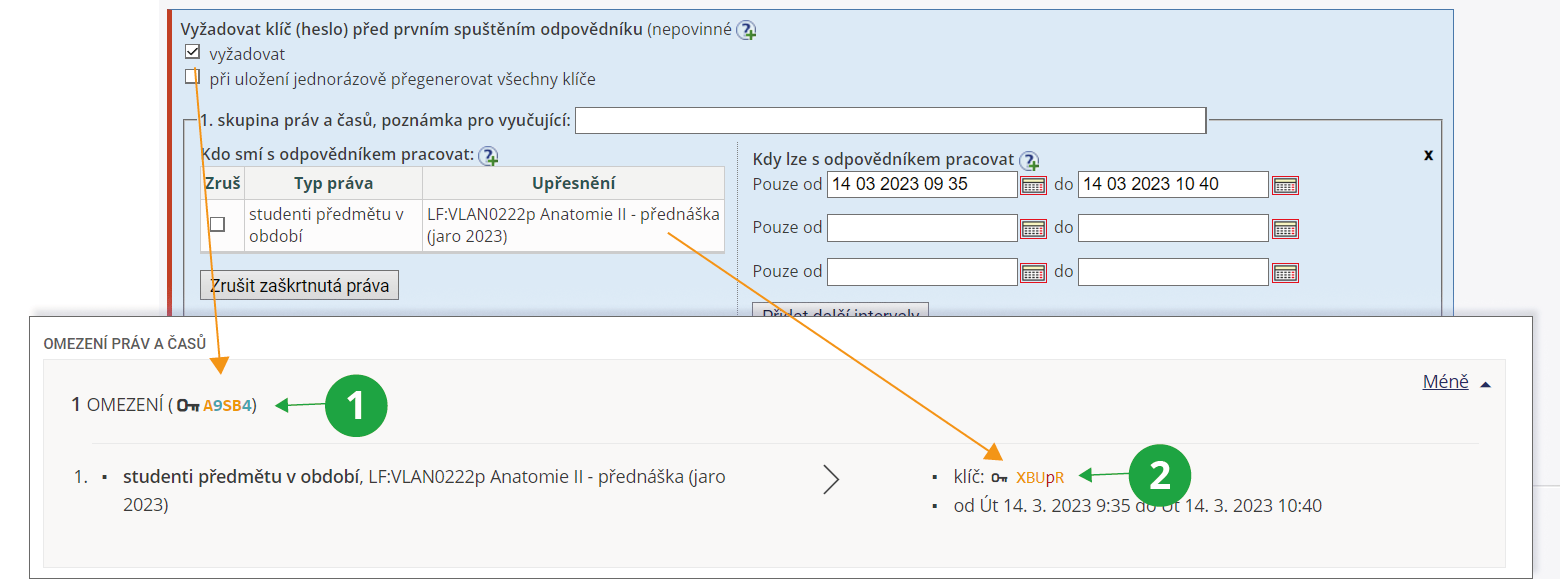This screenshot has width=1560, height=579.
Task: Uncheck the 'vyžadovat' checkbox
Action: point(193,53)
